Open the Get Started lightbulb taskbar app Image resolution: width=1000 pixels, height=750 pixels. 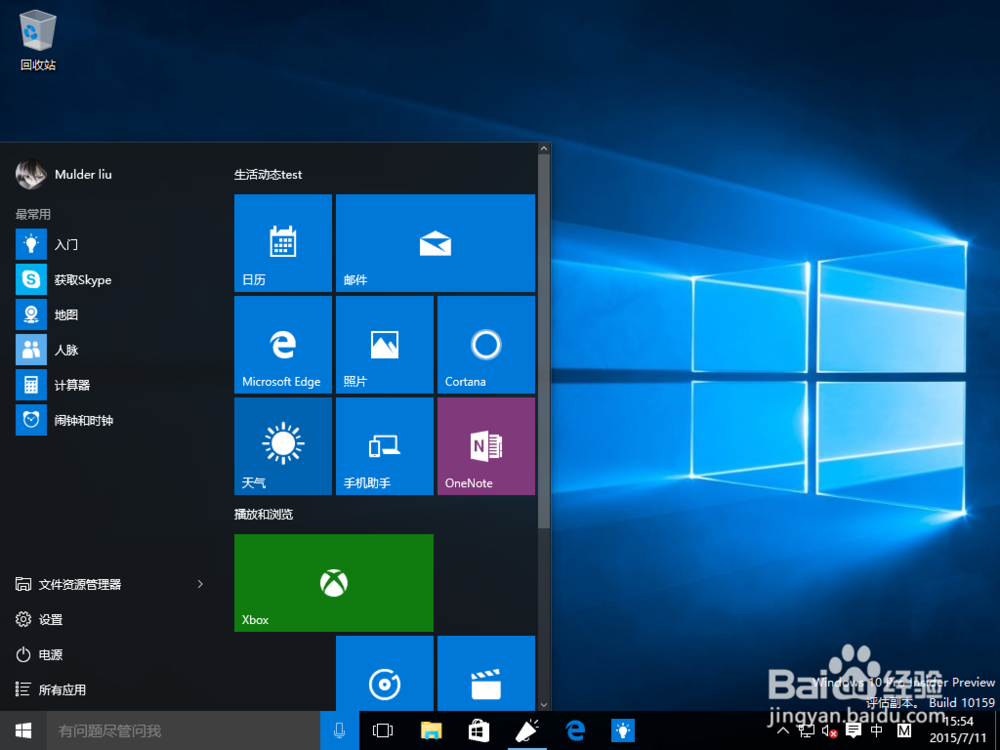(623, 730)
